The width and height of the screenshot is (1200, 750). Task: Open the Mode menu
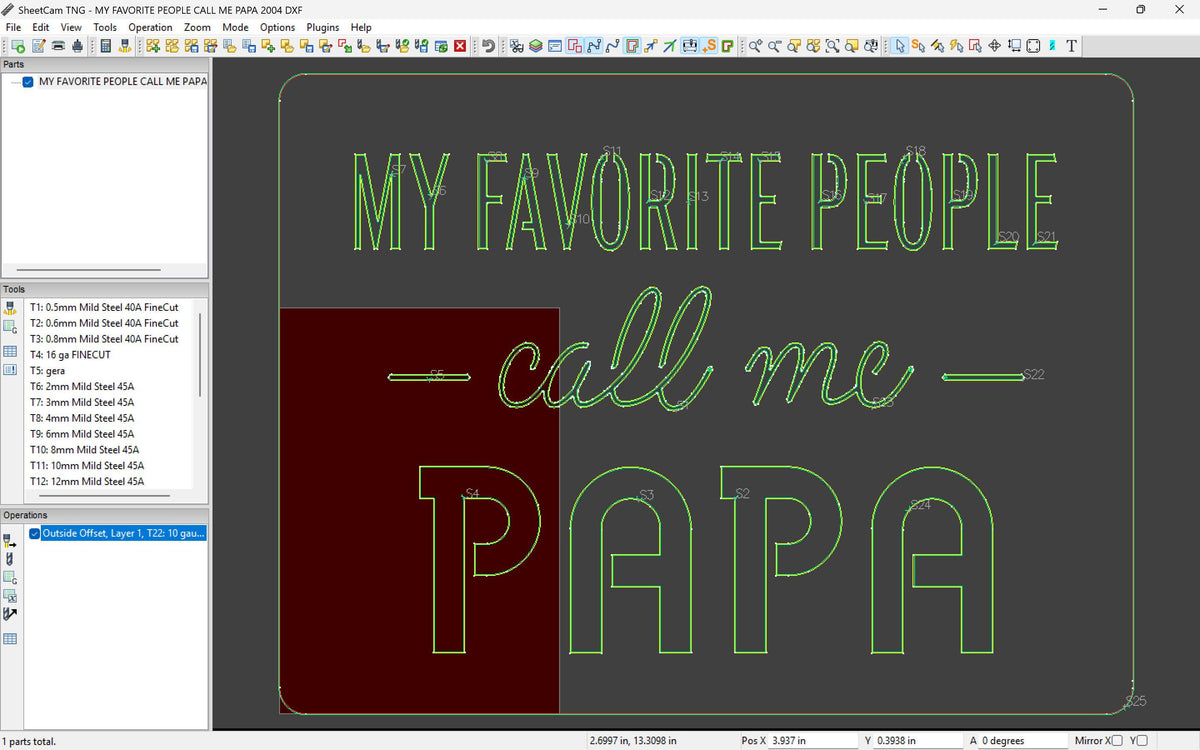pos(235,27)
